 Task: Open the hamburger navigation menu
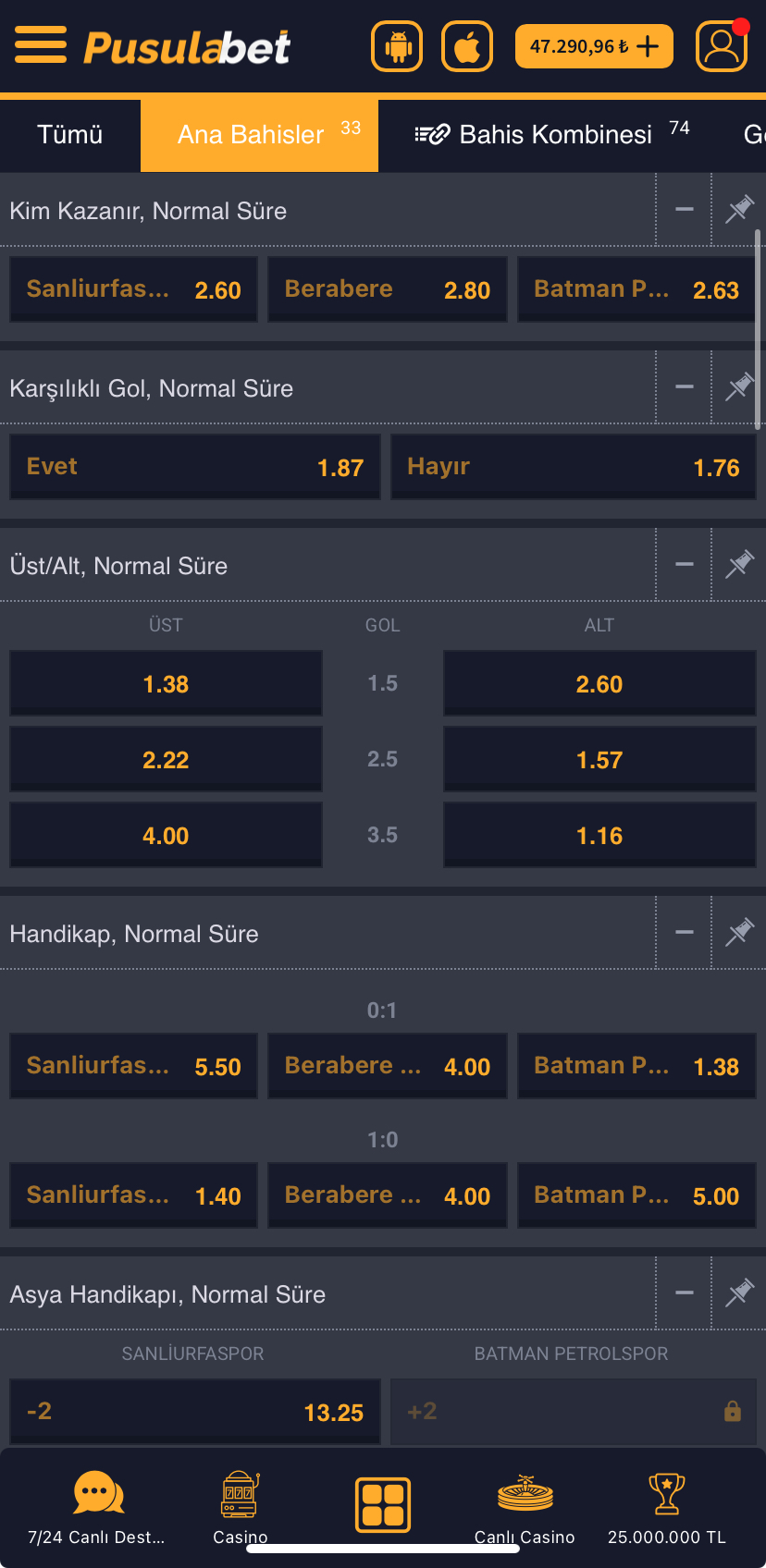click(x=40, y=44)
